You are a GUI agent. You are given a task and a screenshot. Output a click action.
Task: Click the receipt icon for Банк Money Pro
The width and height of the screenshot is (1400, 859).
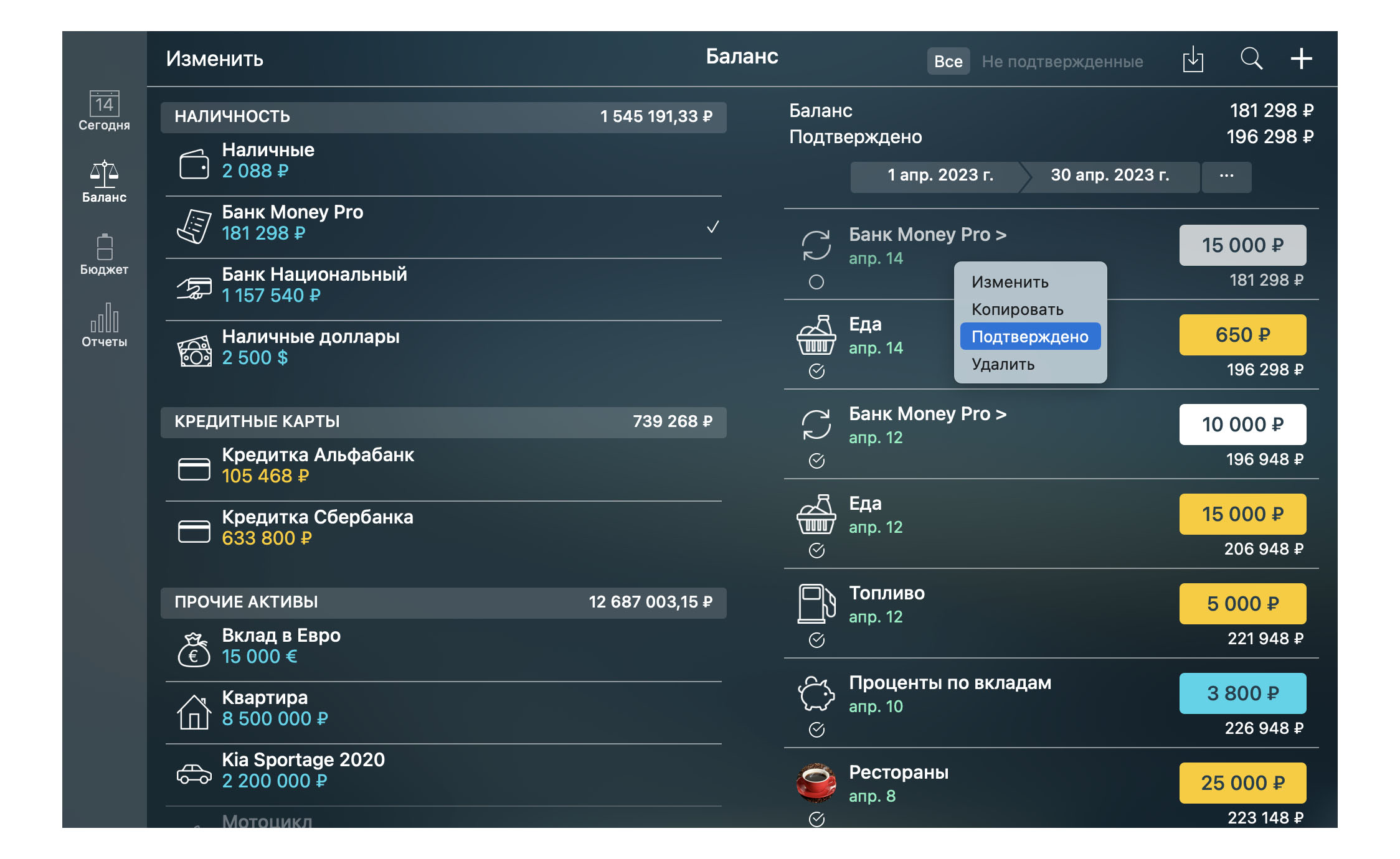click(x=194, y=226)
